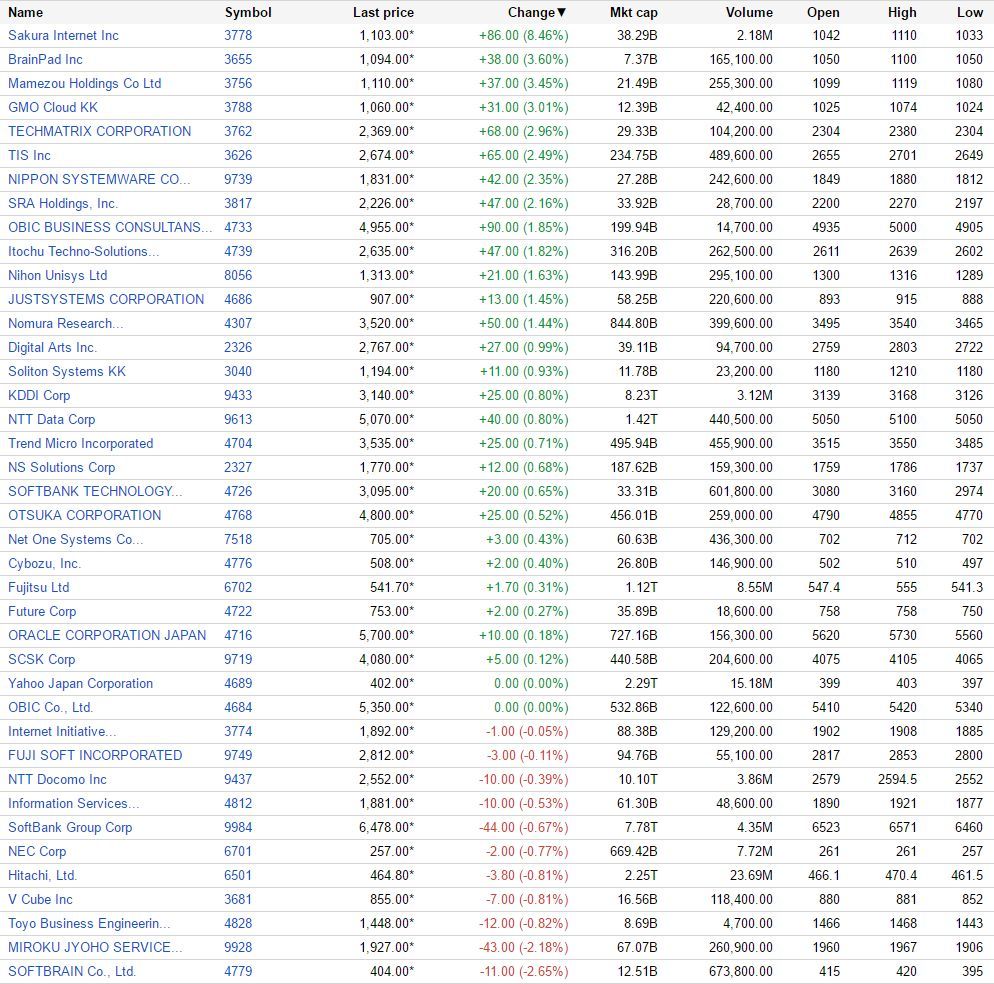Open BrainPad Inc company link
Screen dimensions: 994x984
coord(45,60)
